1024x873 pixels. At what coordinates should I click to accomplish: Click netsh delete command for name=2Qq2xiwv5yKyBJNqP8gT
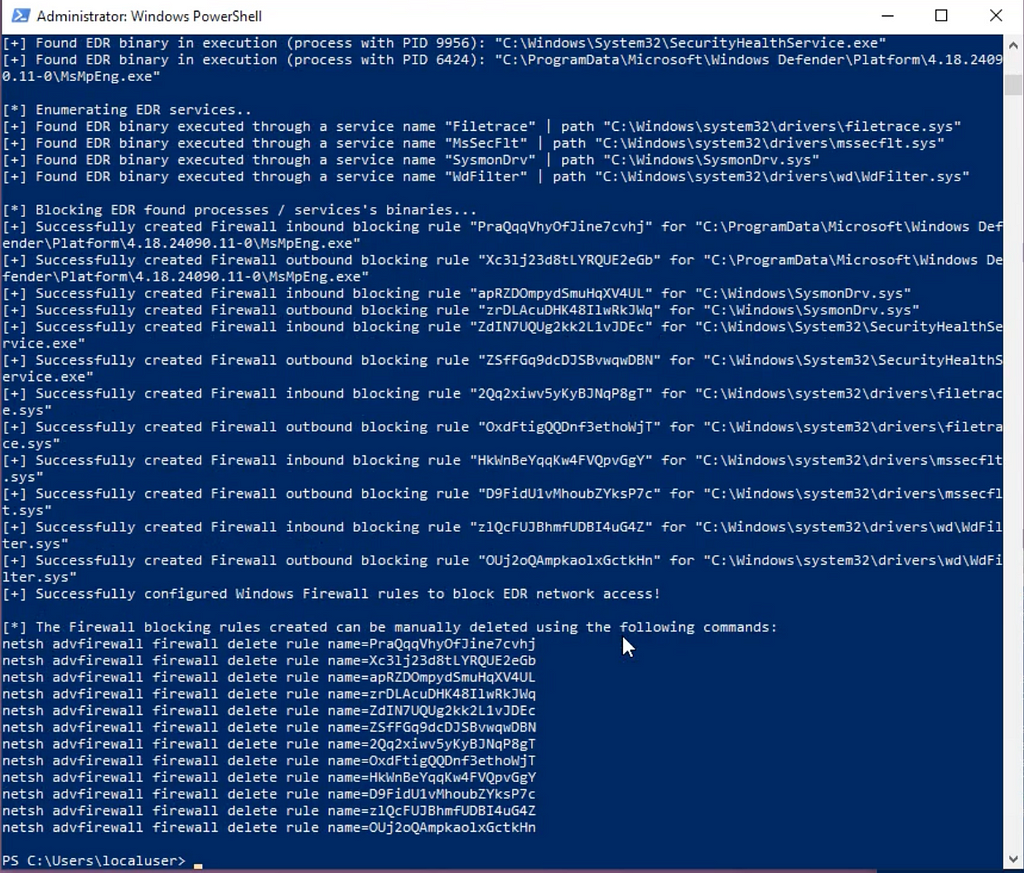pyautogui.click(x=269, y=744)
